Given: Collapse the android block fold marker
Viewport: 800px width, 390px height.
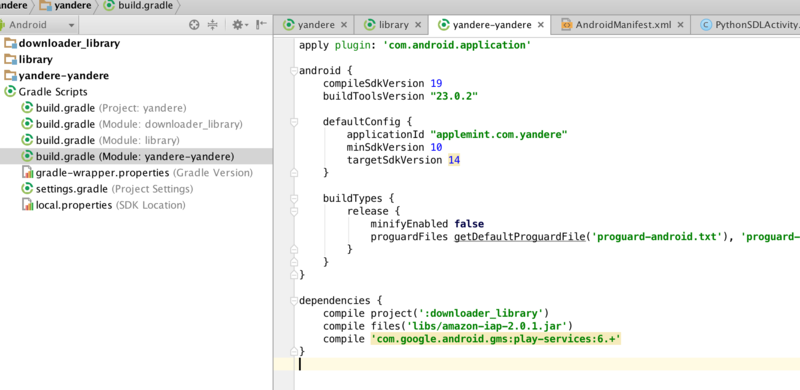Looking at the screenshot, I should (x=293, y=71).
